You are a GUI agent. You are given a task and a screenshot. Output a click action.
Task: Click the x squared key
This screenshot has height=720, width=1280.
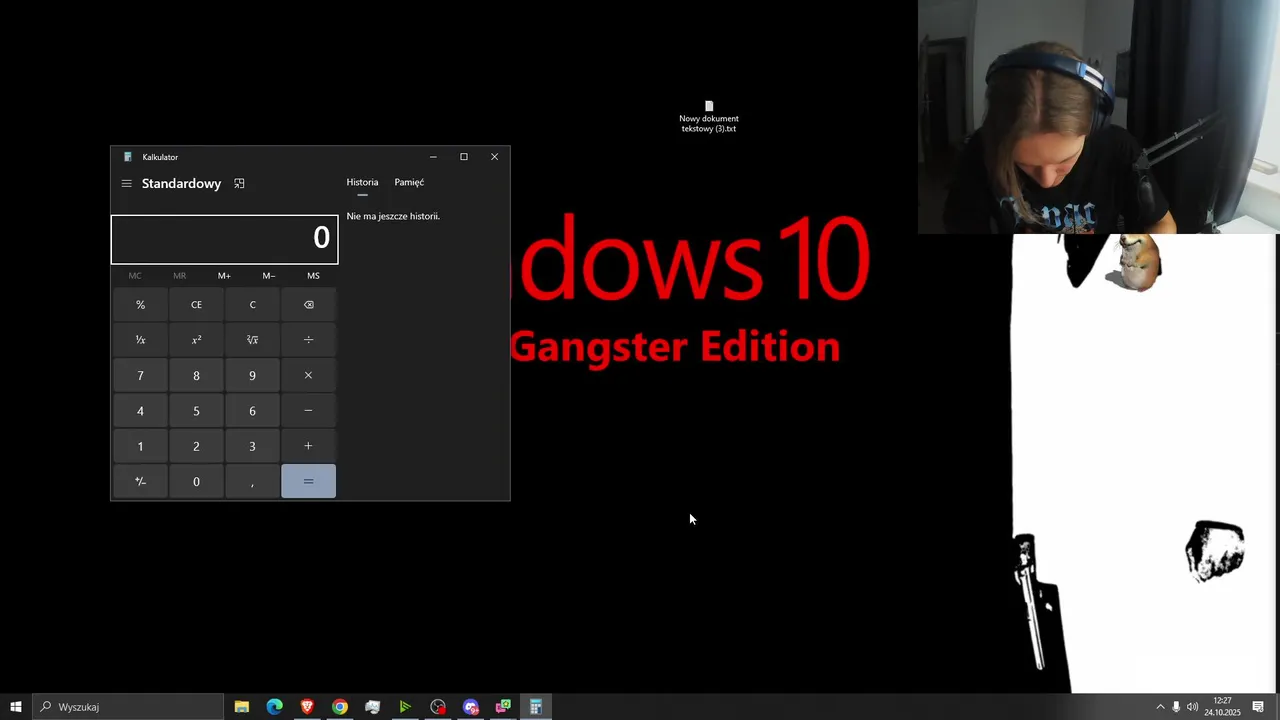[196, 340]
